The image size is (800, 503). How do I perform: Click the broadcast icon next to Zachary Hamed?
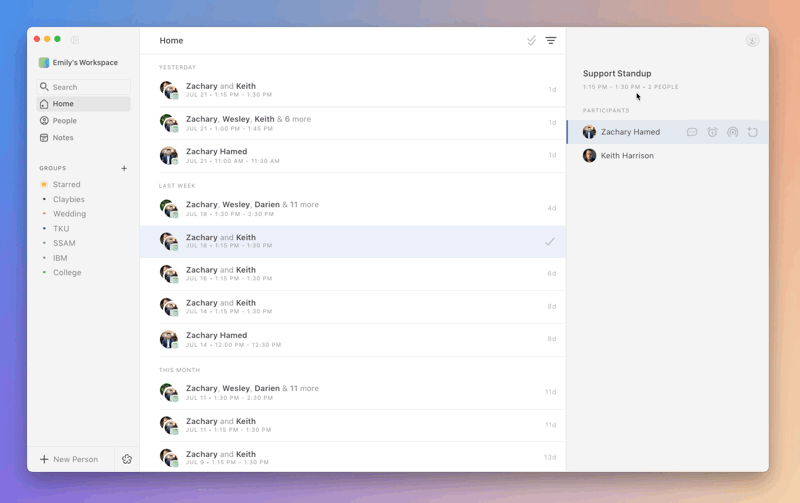(732, 132)
